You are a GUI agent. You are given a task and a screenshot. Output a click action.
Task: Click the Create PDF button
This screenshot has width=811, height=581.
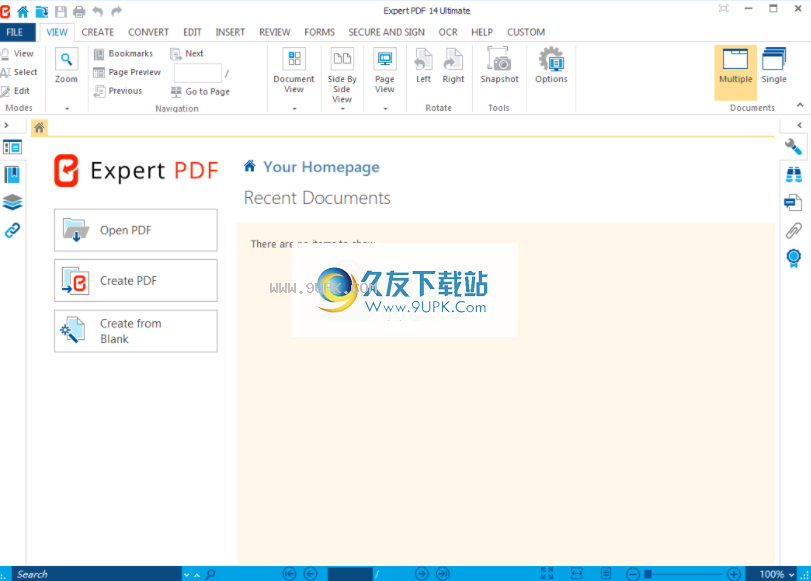tap(136, 280)
